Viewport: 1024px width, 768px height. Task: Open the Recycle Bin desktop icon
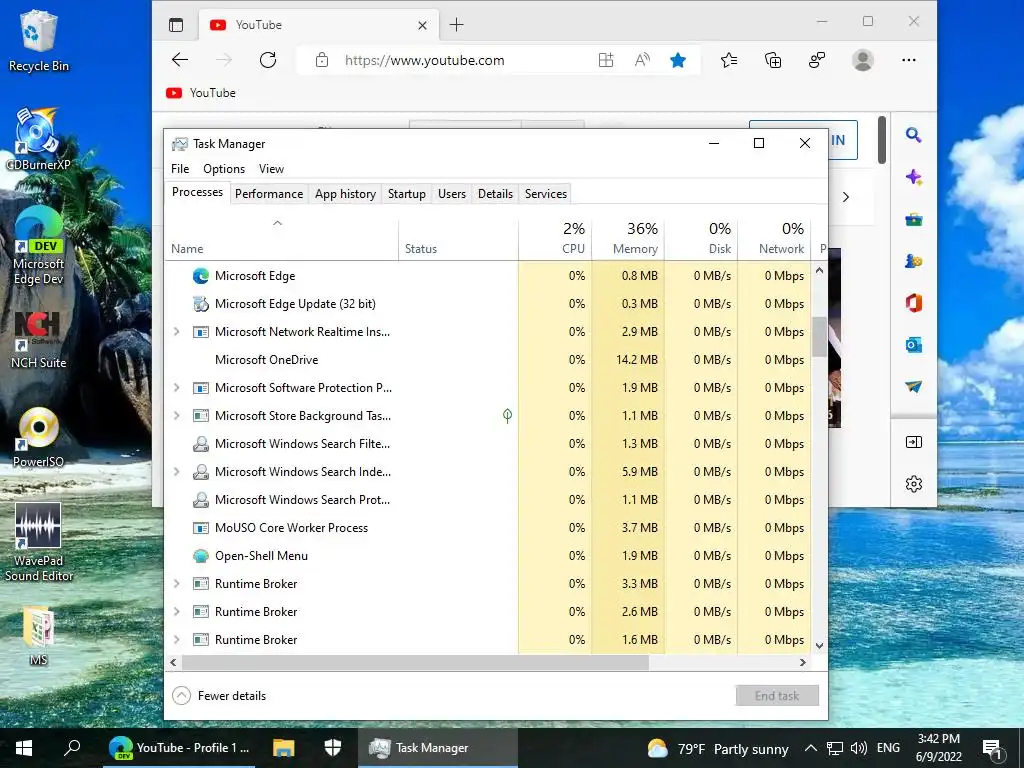click(x=39, y=40)
